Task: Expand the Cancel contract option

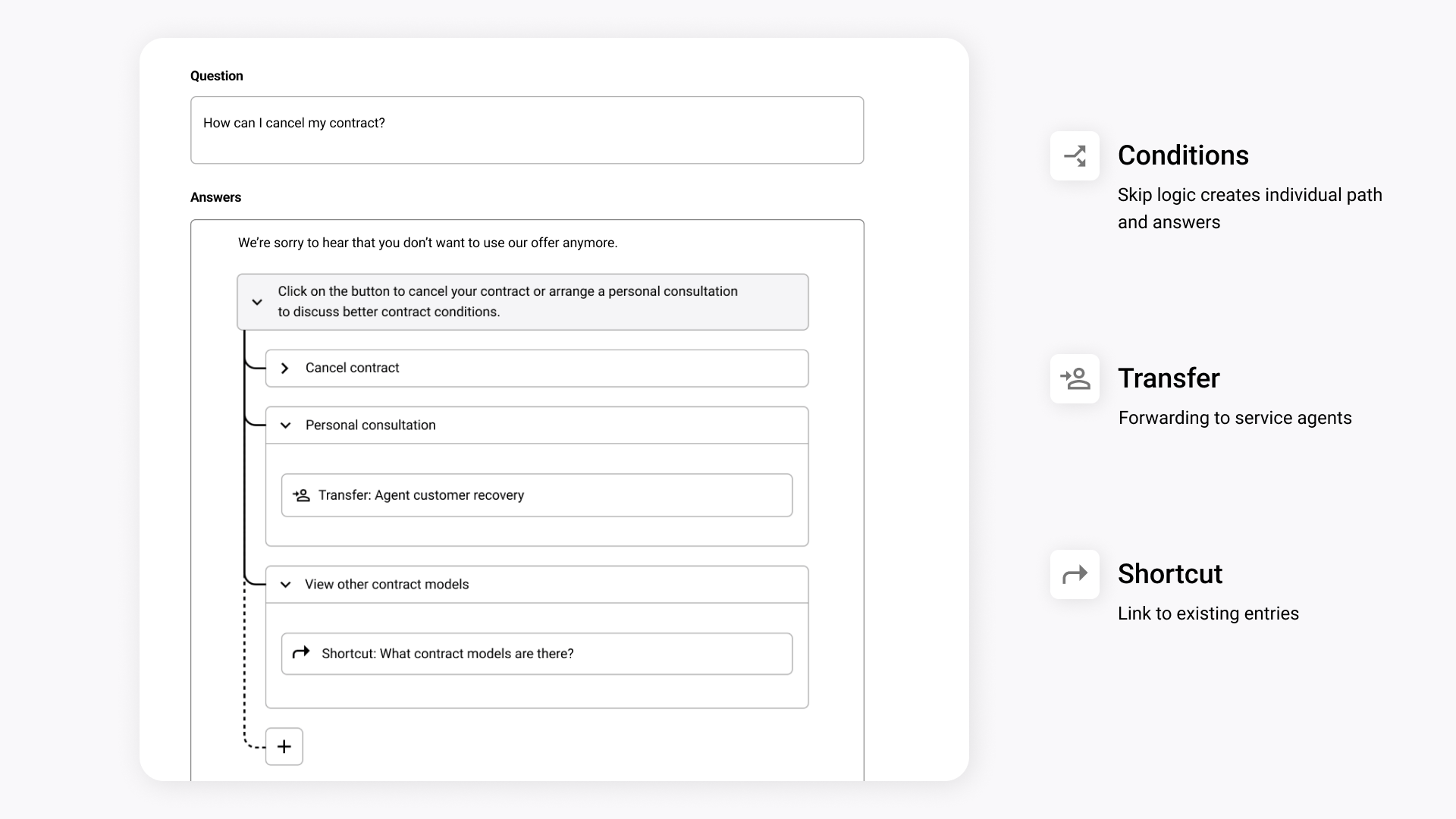Action: click(285, 368)
